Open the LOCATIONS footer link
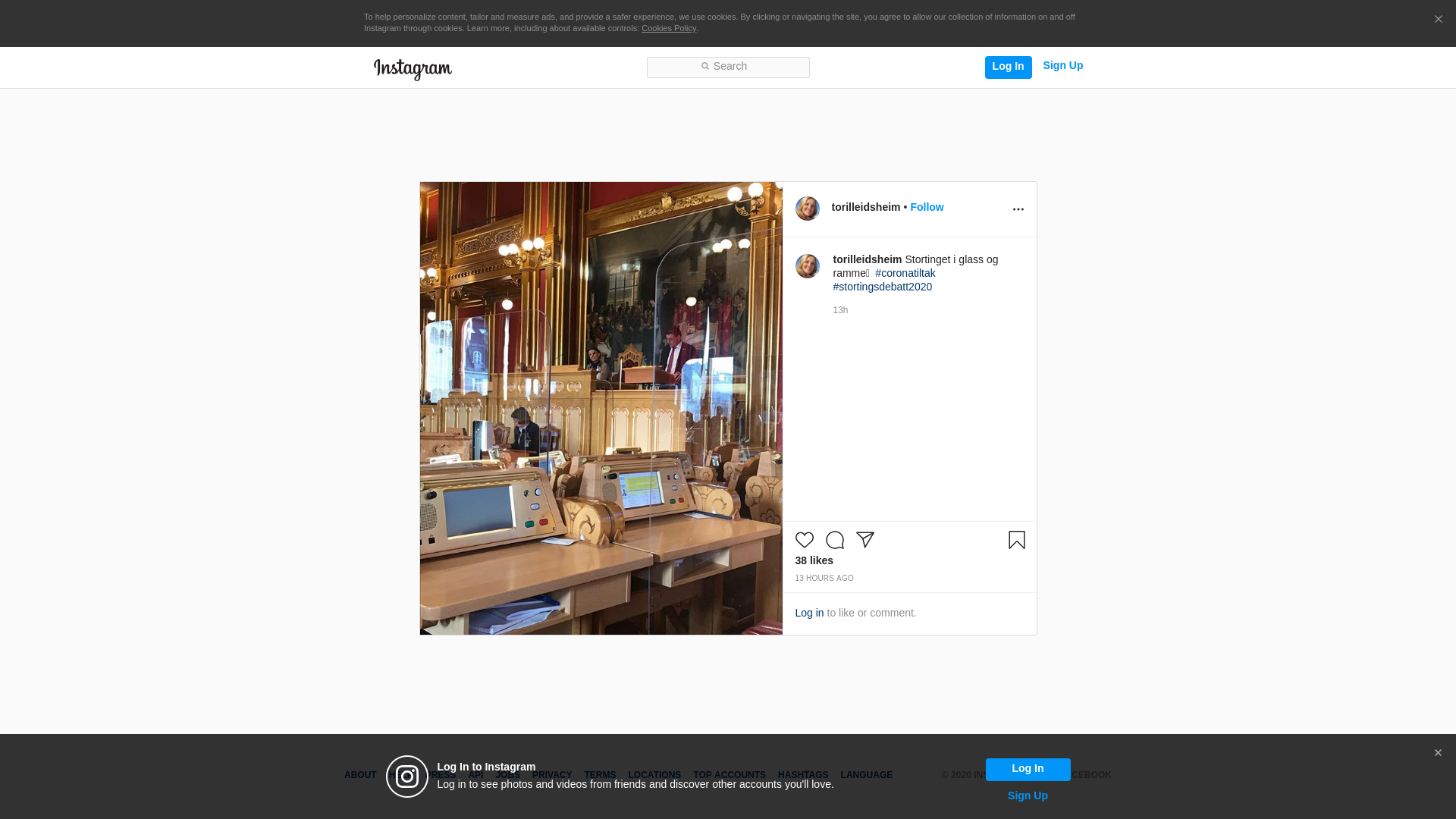This screenshot has width=1456, height=819. (654, 775)
